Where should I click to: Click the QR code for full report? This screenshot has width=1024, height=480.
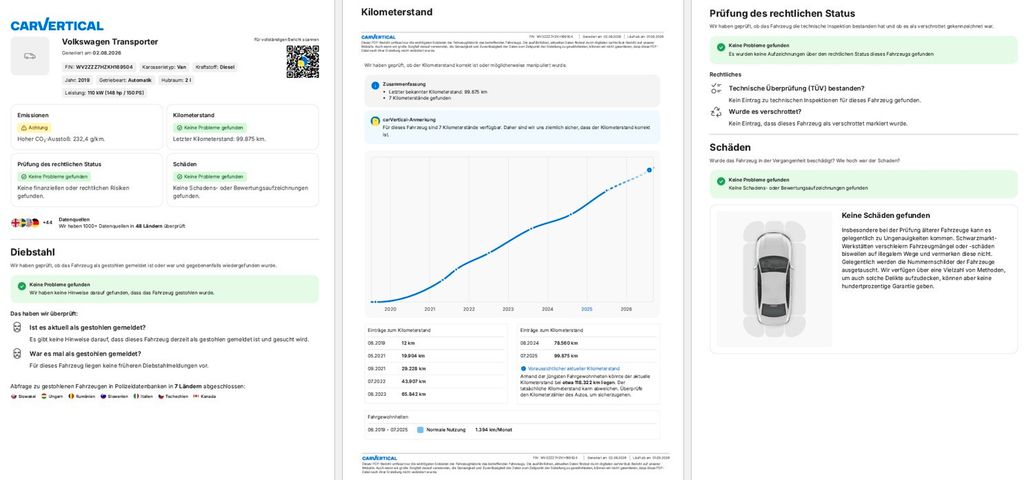coord(302,62)
